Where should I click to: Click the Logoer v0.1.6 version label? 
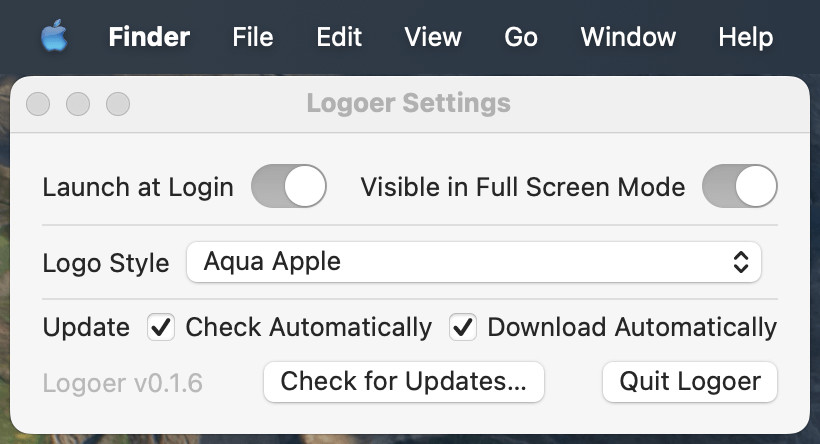(122, 383)
